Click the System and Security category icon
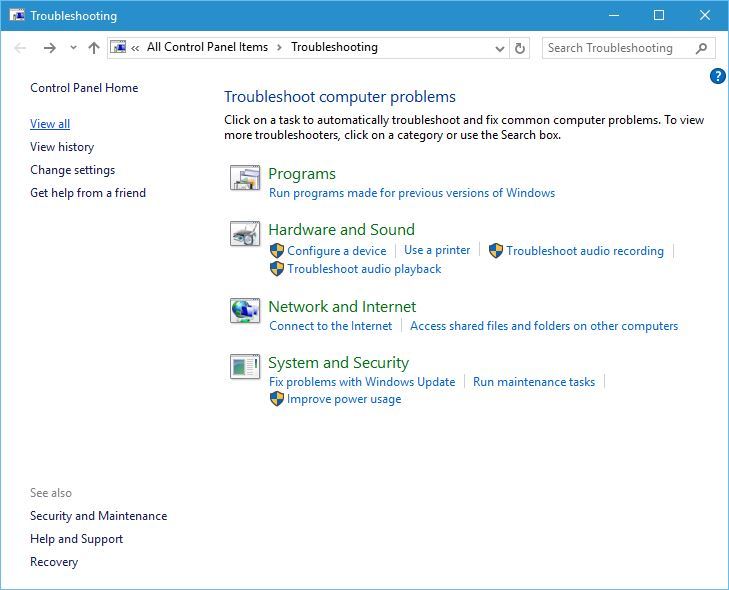Screen dimensions: 729x590 coord(245,367)
